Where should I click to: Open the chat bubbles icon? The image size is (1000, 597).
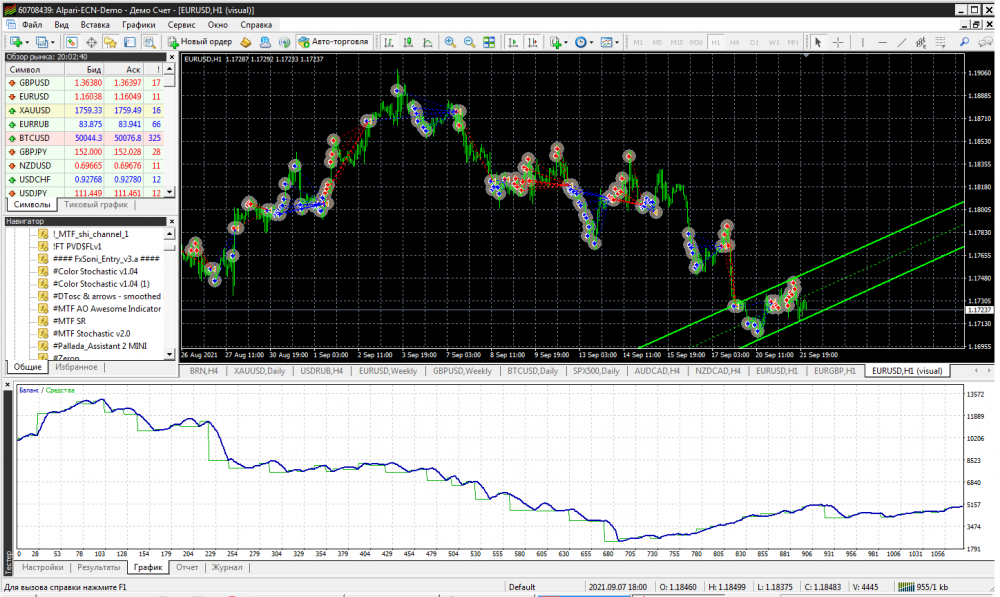click(x=985, y=42)
